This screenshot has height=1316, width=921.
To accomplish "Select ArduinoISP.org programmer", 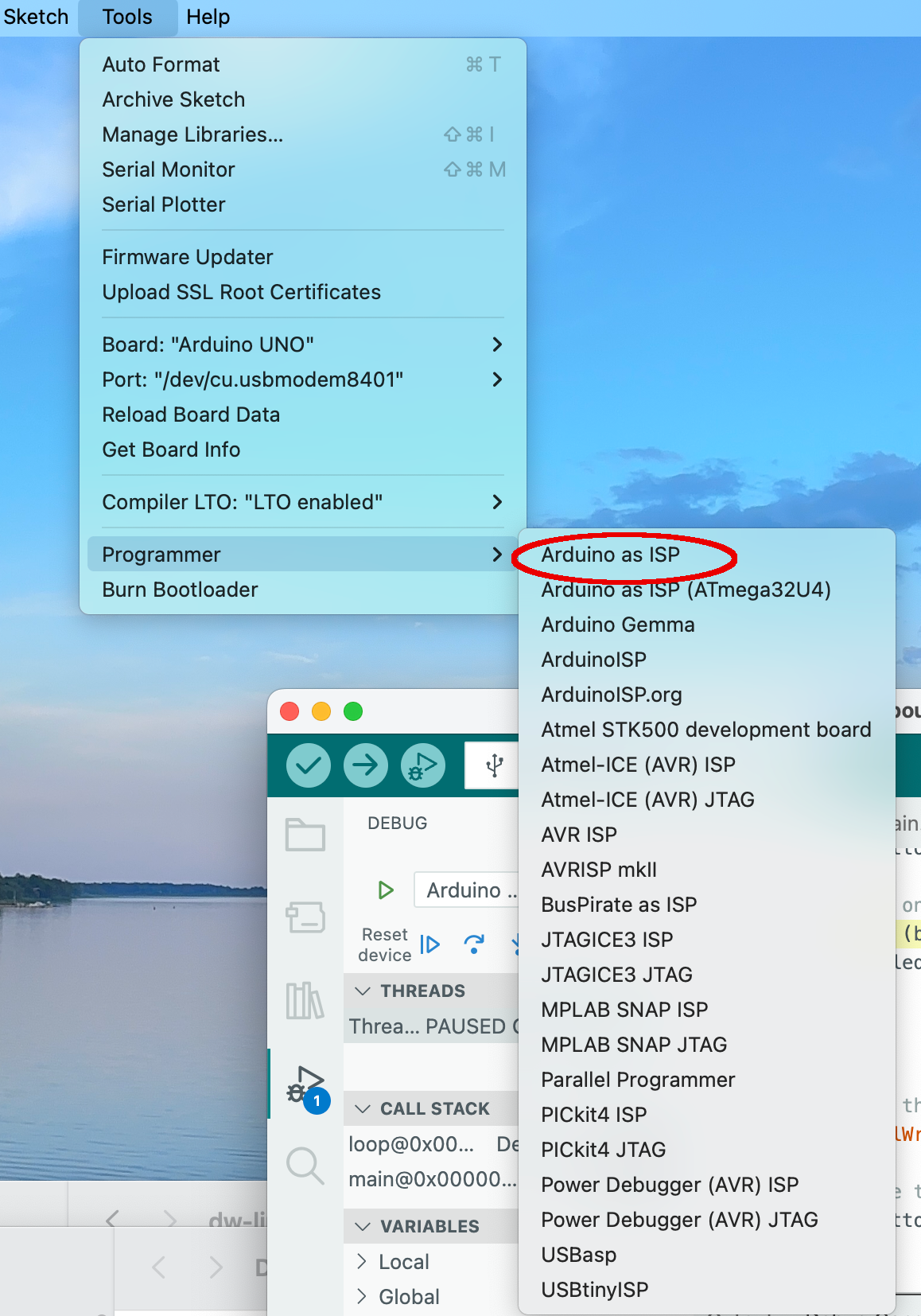I will (x=707, y=695).
